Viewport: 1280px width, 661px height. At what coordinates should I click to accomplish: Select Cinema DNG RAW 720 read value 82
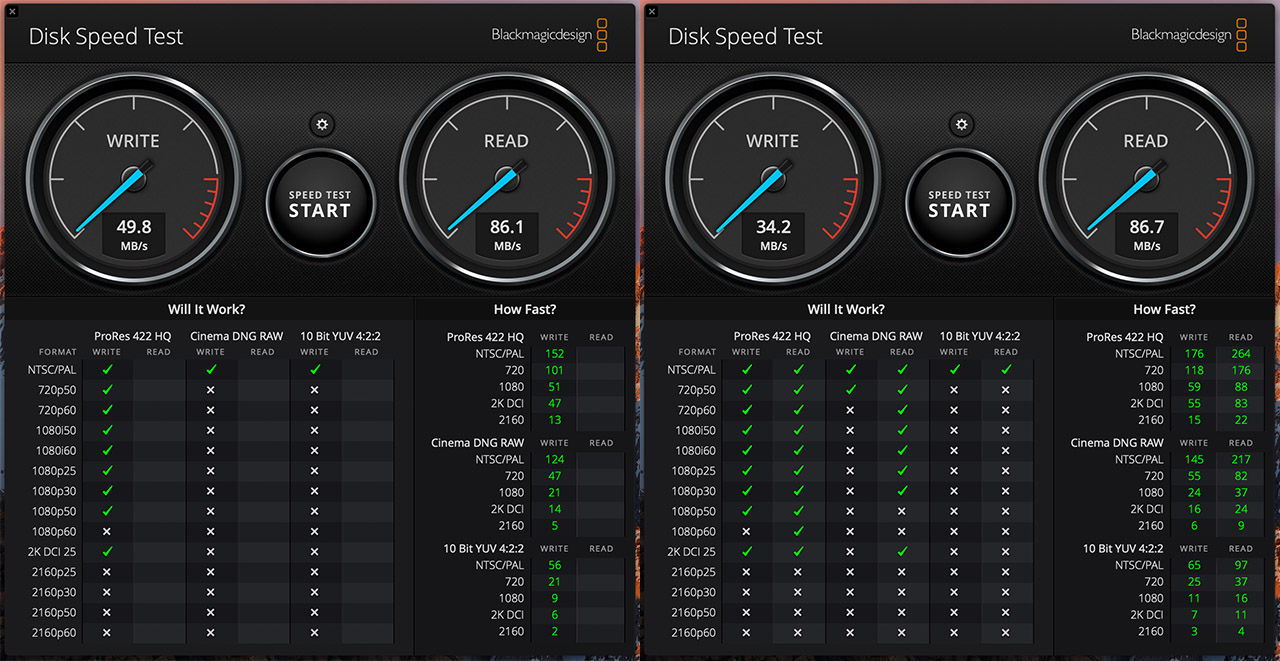(1241, 476)
